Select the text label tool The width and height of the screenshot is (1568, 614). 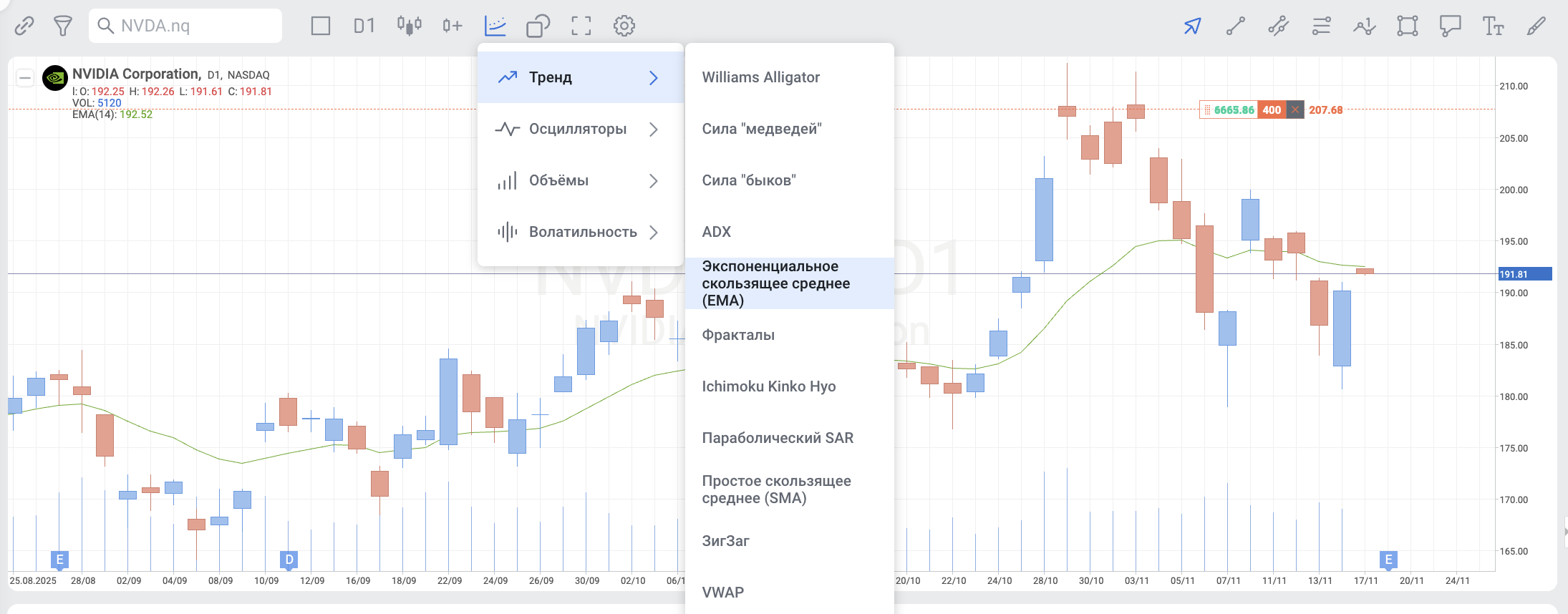[1494, 26]
